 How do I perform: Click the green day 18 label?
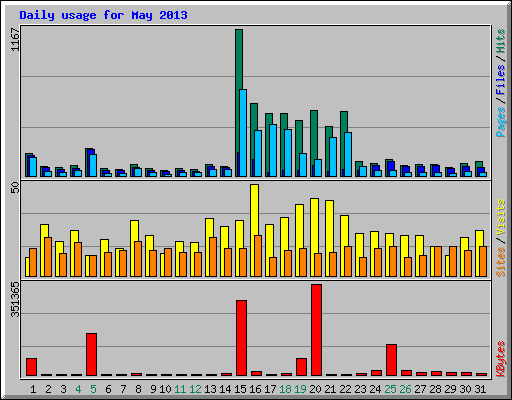285,389
